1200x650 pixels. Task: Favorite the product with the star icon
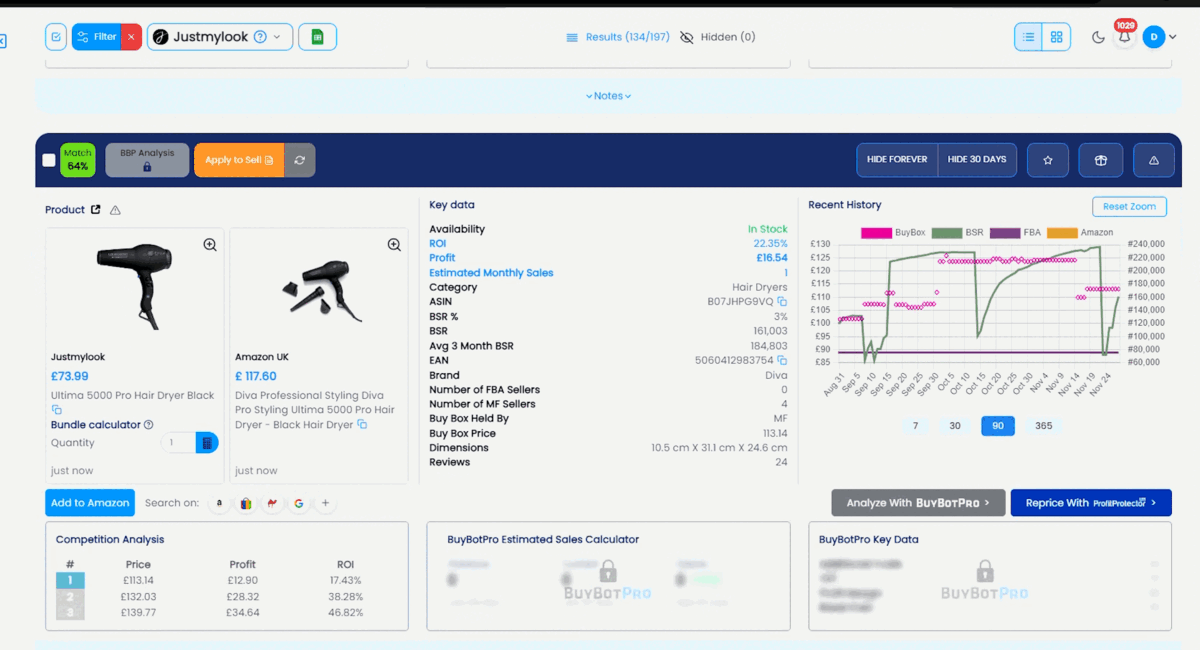(1048, 160)
